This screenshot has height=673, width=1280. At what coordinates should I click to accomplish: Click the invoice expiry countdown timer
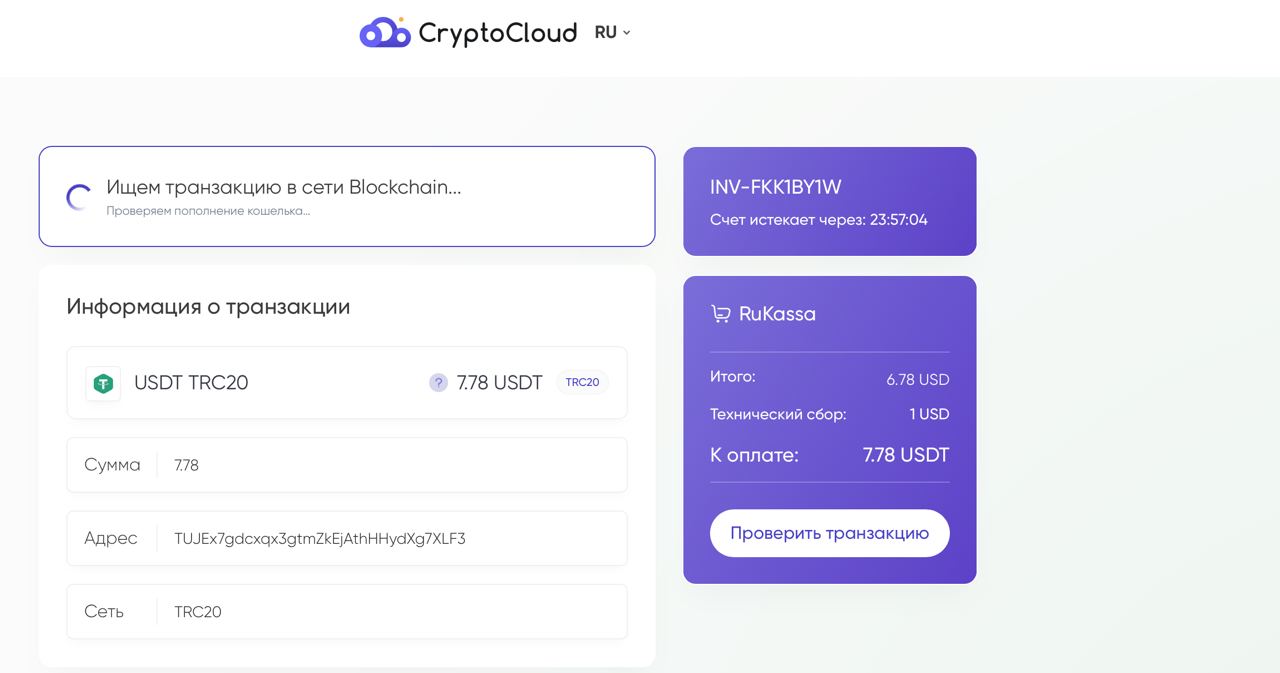tap(899, 219)
